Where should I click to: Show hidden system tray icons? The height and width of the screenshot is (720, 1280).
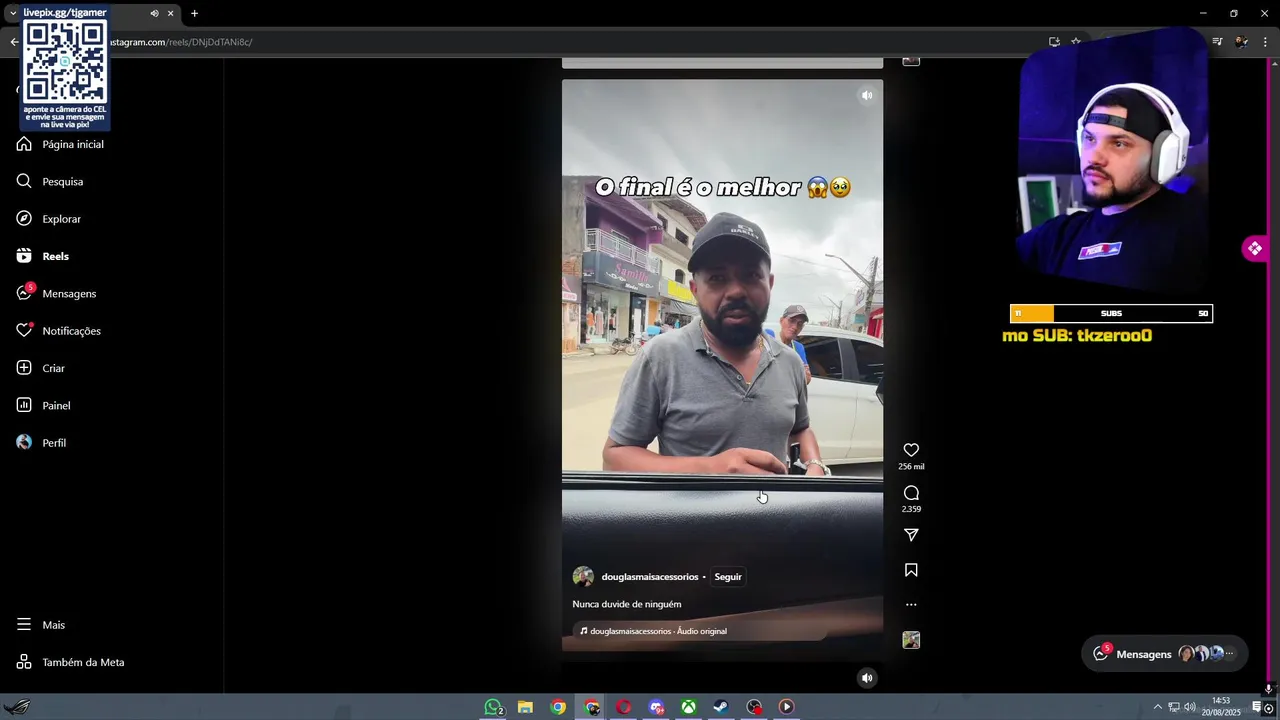point(1158,707)
